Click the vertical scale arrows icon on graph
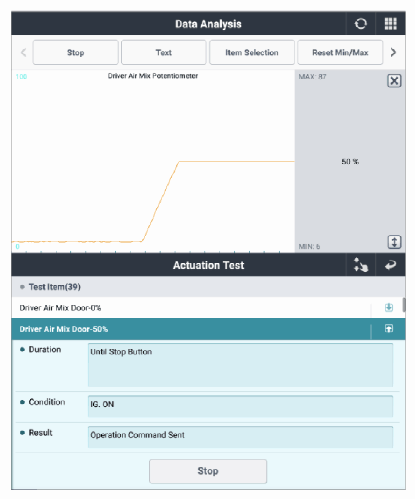The width and height of the screenshot is (415, 499). (394, 242)
